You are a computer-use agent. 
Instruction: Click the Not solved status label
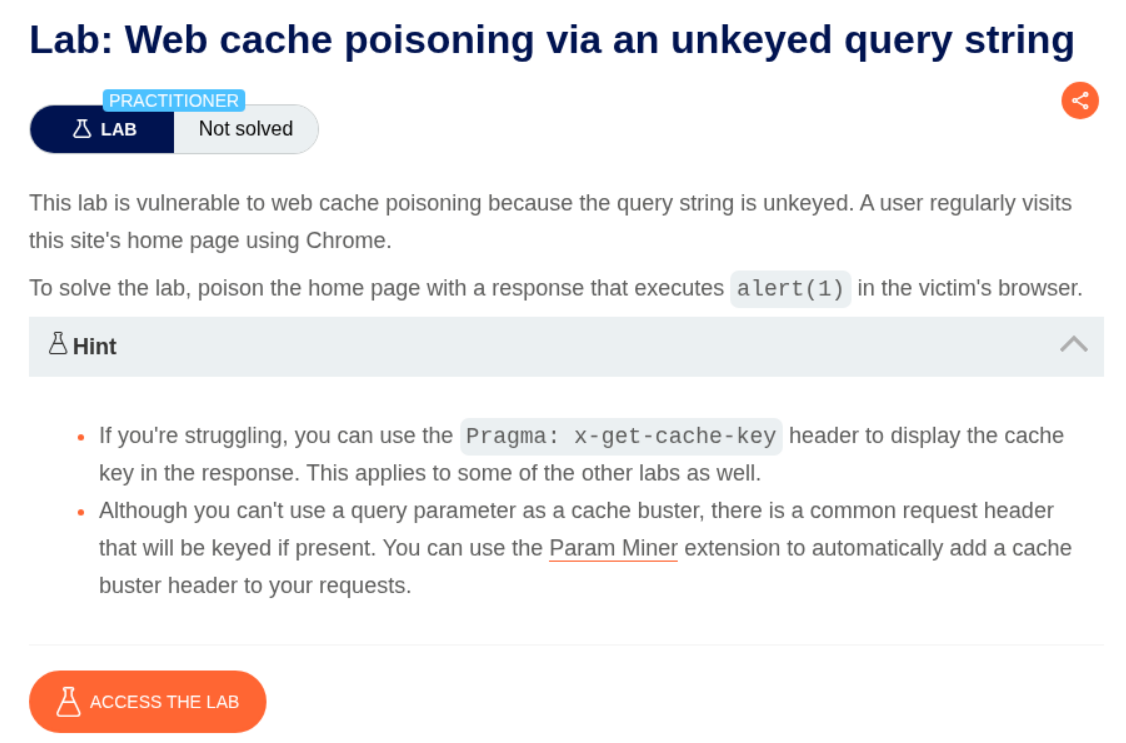(245, 129)
